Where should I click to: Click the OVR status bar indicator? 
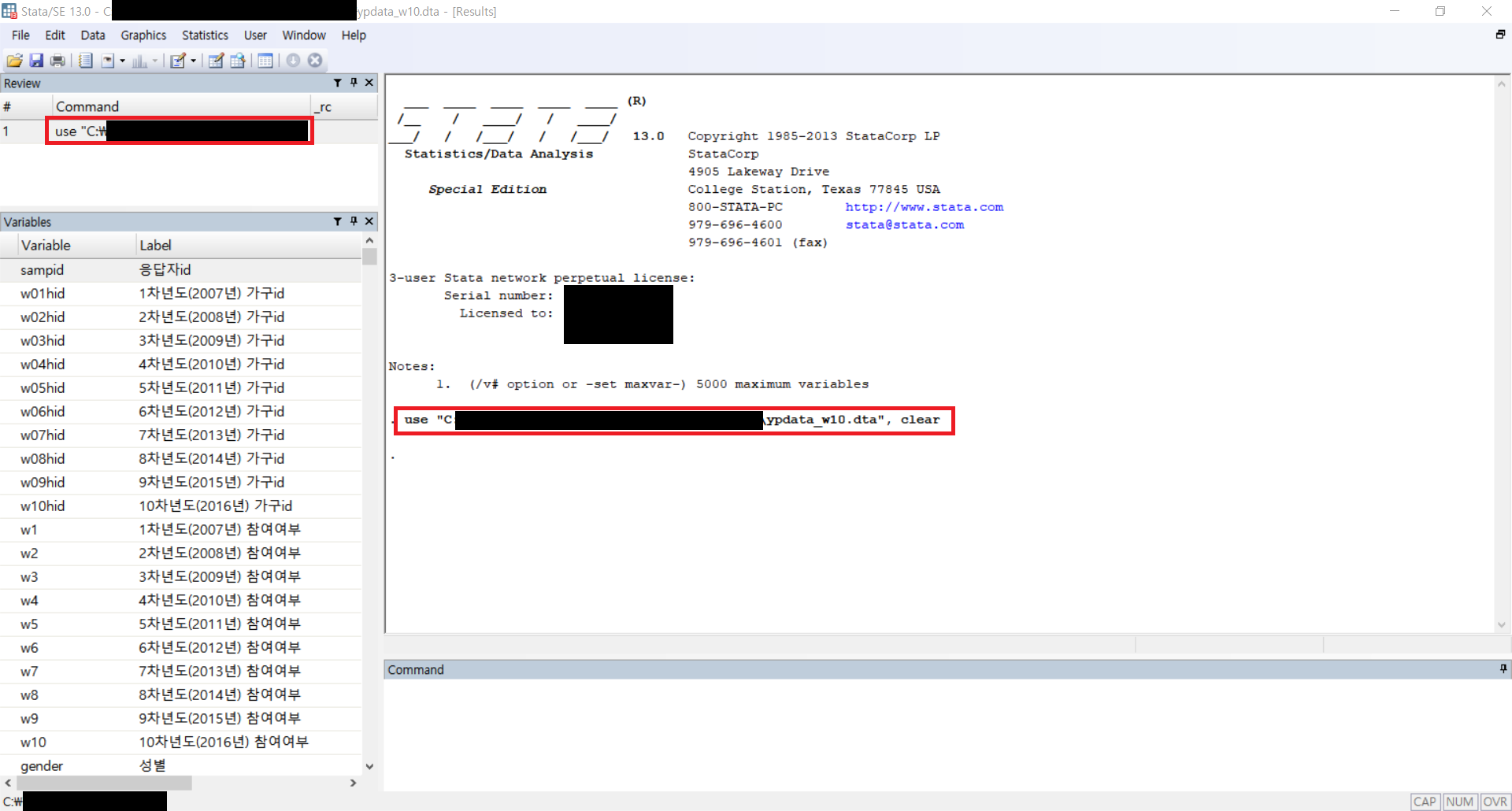click(1495, 802)
